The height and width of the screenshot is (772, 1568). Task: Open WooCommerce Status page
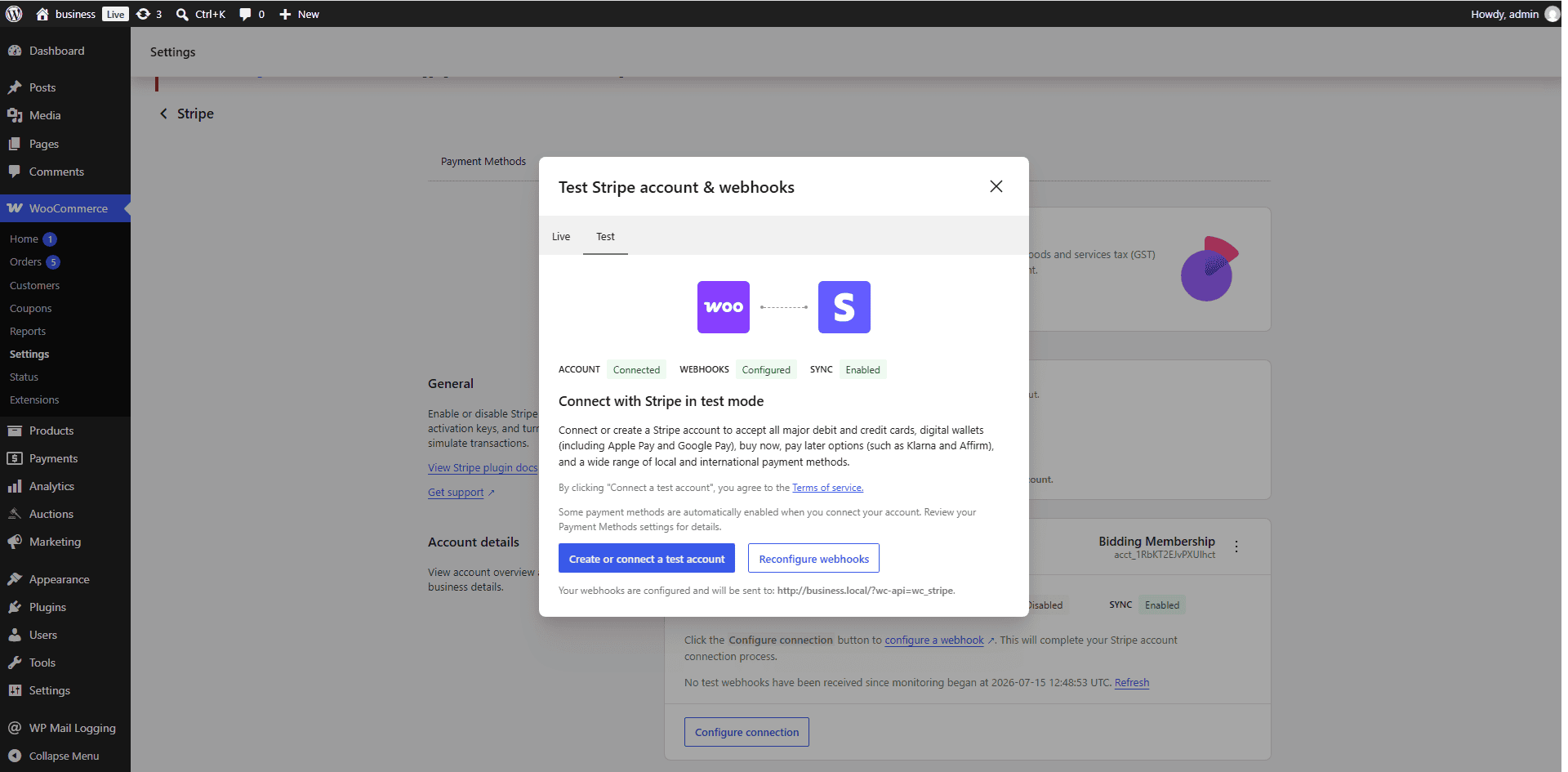click(x=24, y=377)
